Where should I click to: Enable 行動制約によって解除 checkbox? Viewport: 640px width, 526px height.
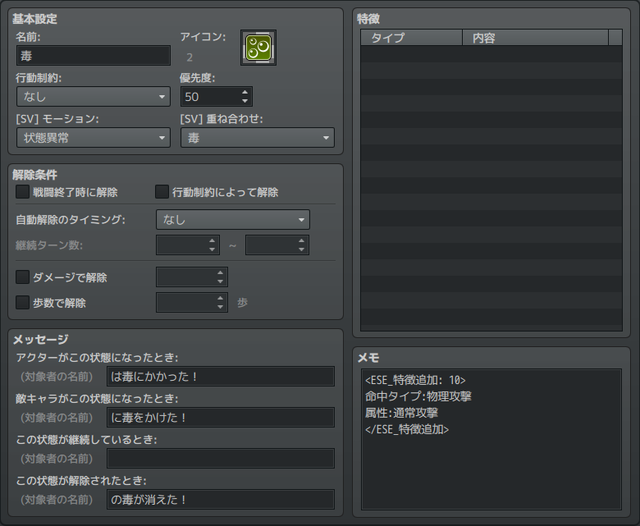pos(162,192)
